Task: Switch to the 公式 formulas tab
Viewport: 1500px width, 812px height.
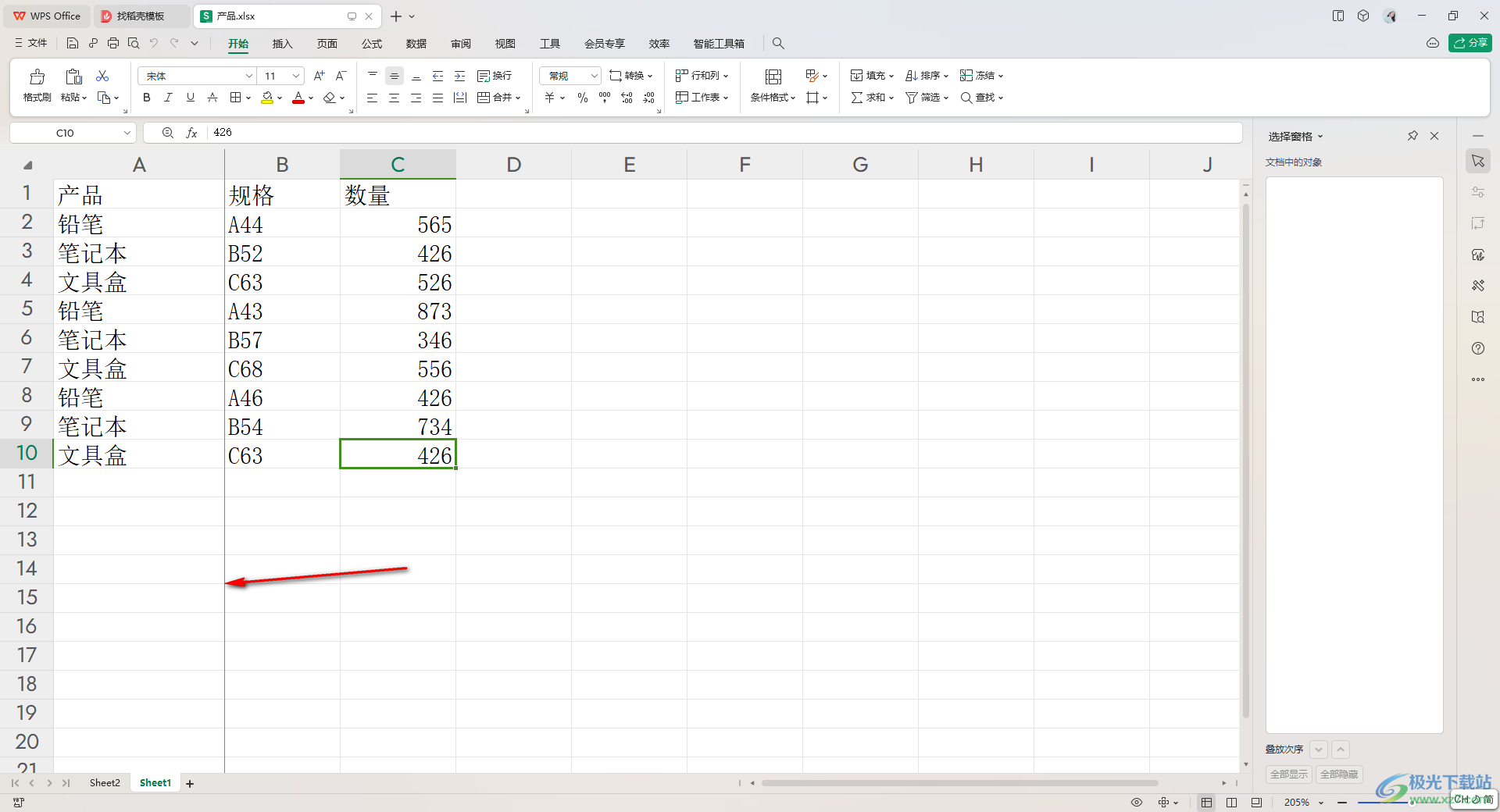Action: 372,44
